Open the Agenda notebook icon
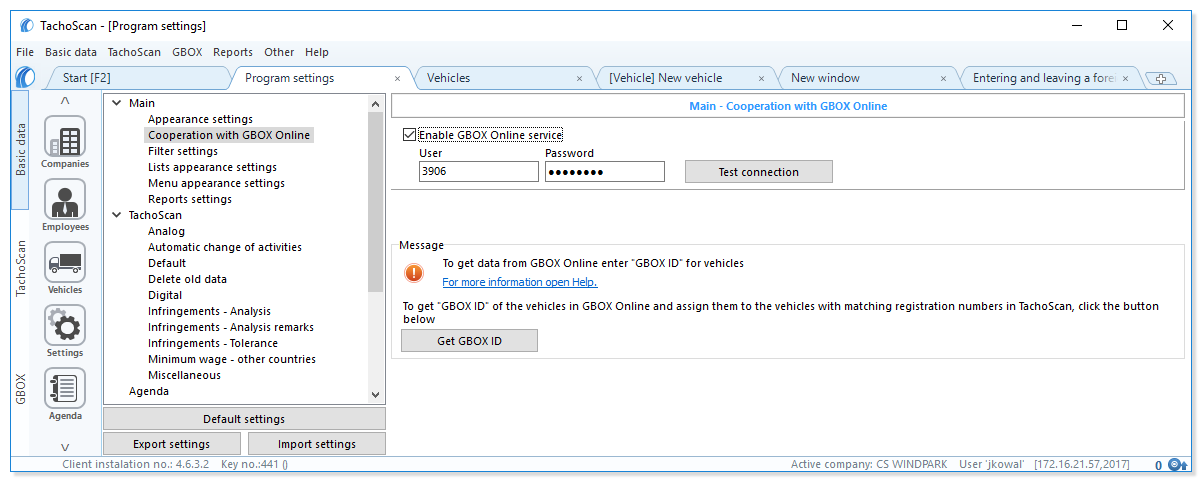The image size is (1202, 482). [65, 388]
